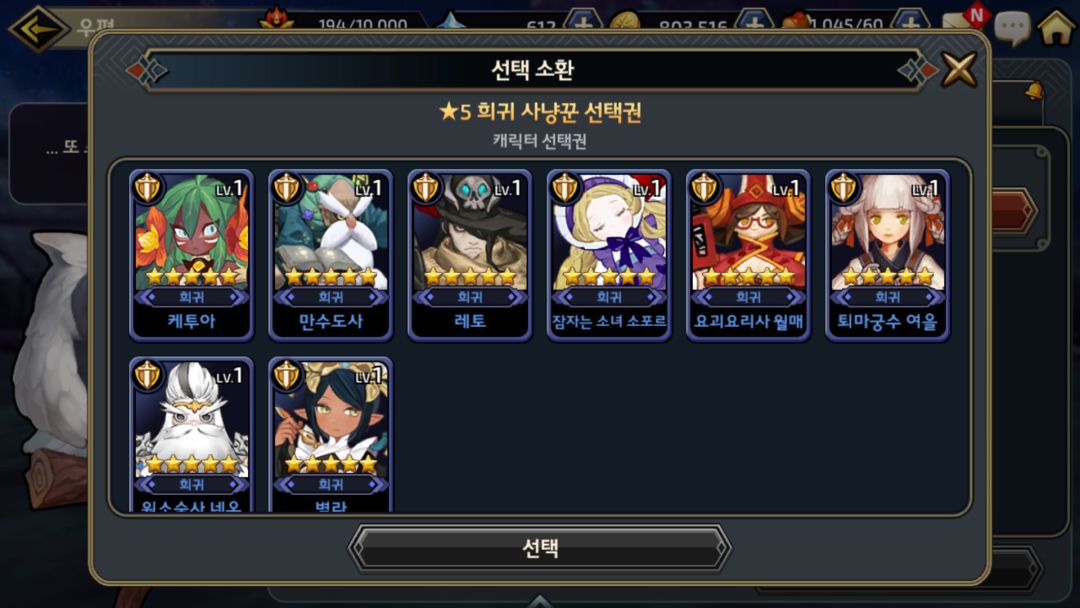The height and width of the screenshot is (608, 1080).
Task: Close the 선택 소환 dialog
Action: [x=959, y=69]
